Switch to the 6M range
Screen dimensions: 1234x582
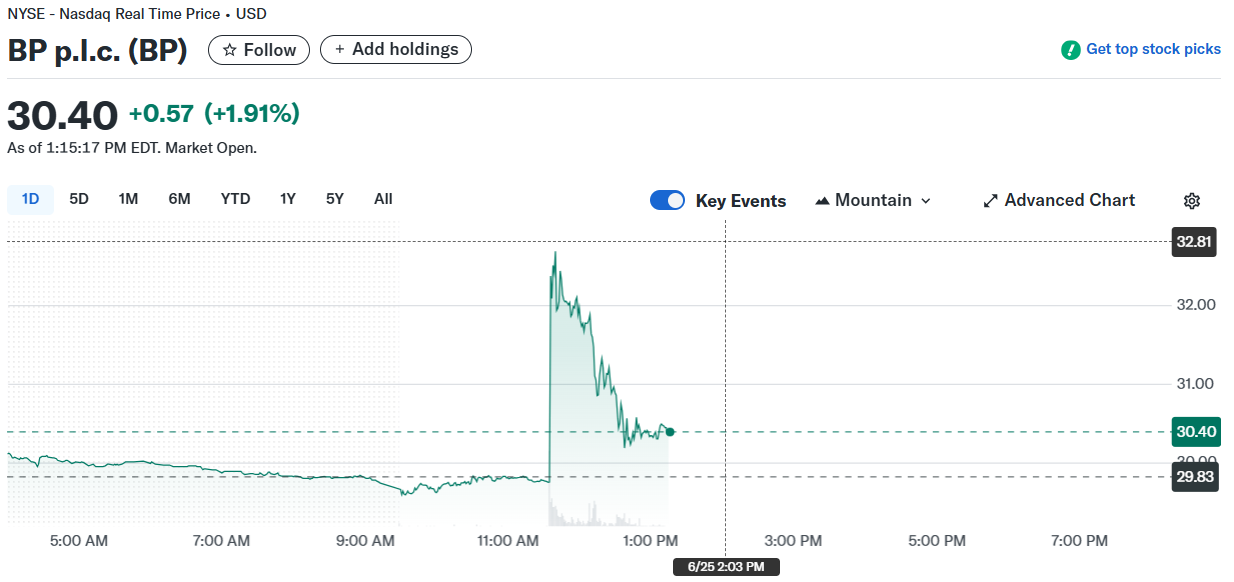coord(179,199)
